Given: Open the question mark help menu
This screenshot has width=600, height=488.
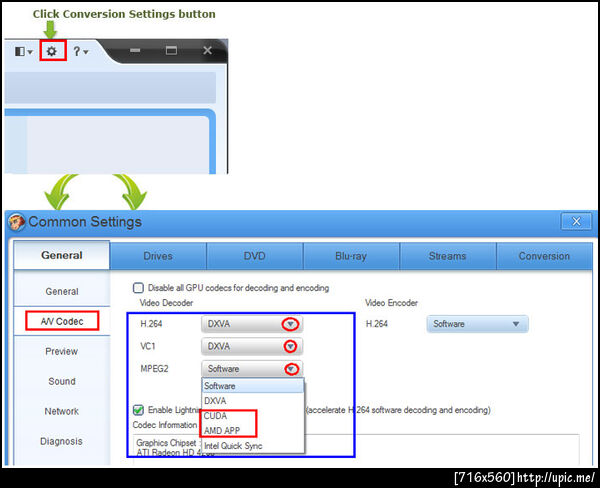Looking at the screenshot, I should pyautogui.click(x=80, y=51).
